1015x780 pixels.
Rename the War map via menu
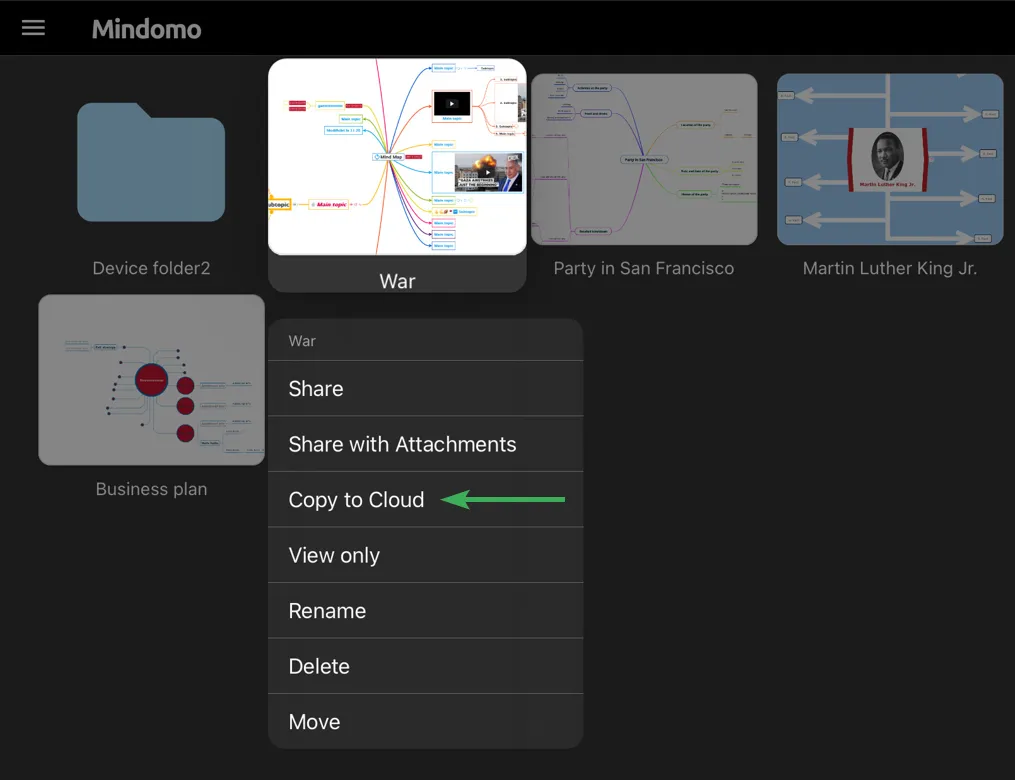coord(327,611)
